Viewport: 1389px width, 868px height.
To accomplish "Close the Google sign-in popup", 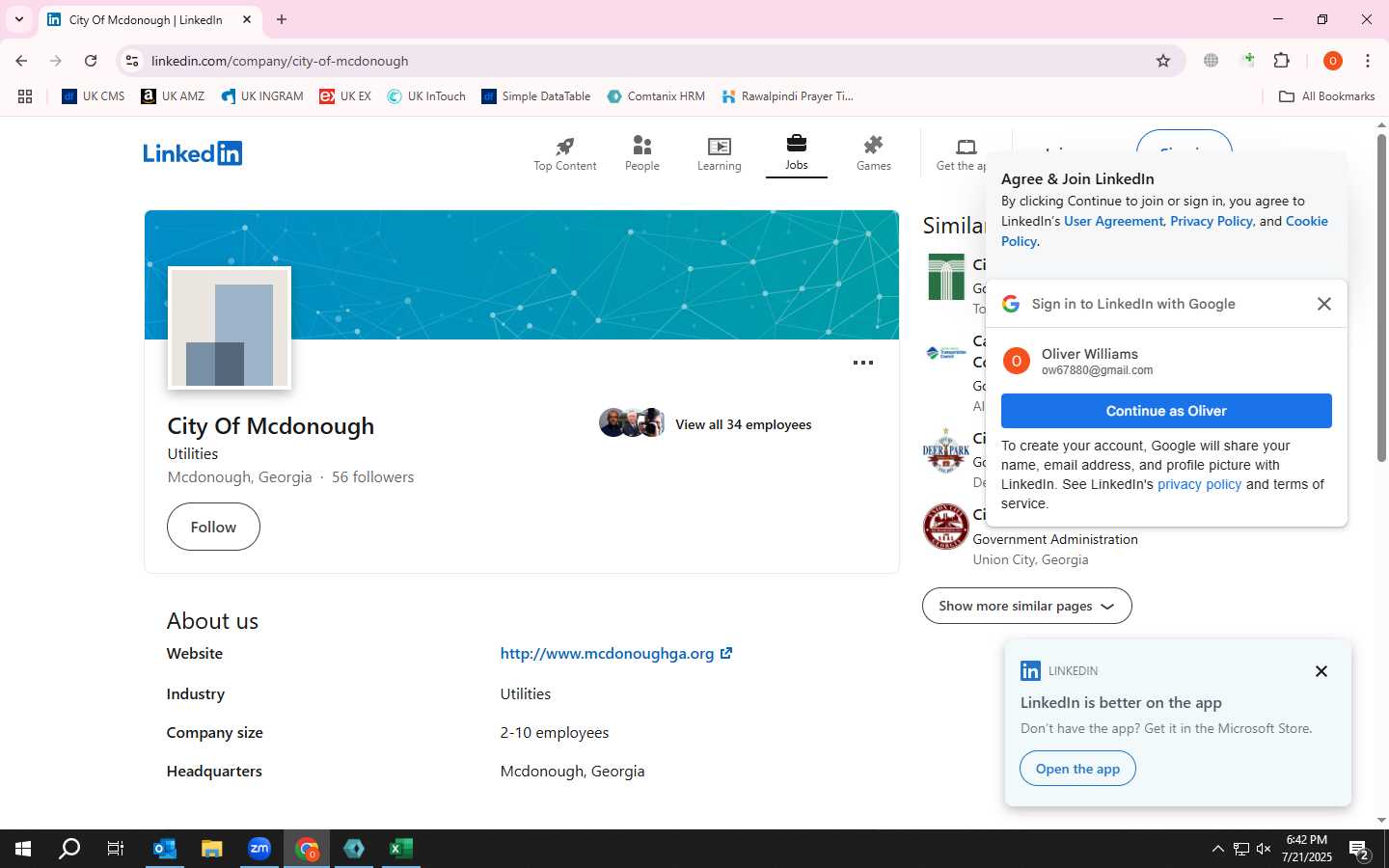I will pos(1324,304).
